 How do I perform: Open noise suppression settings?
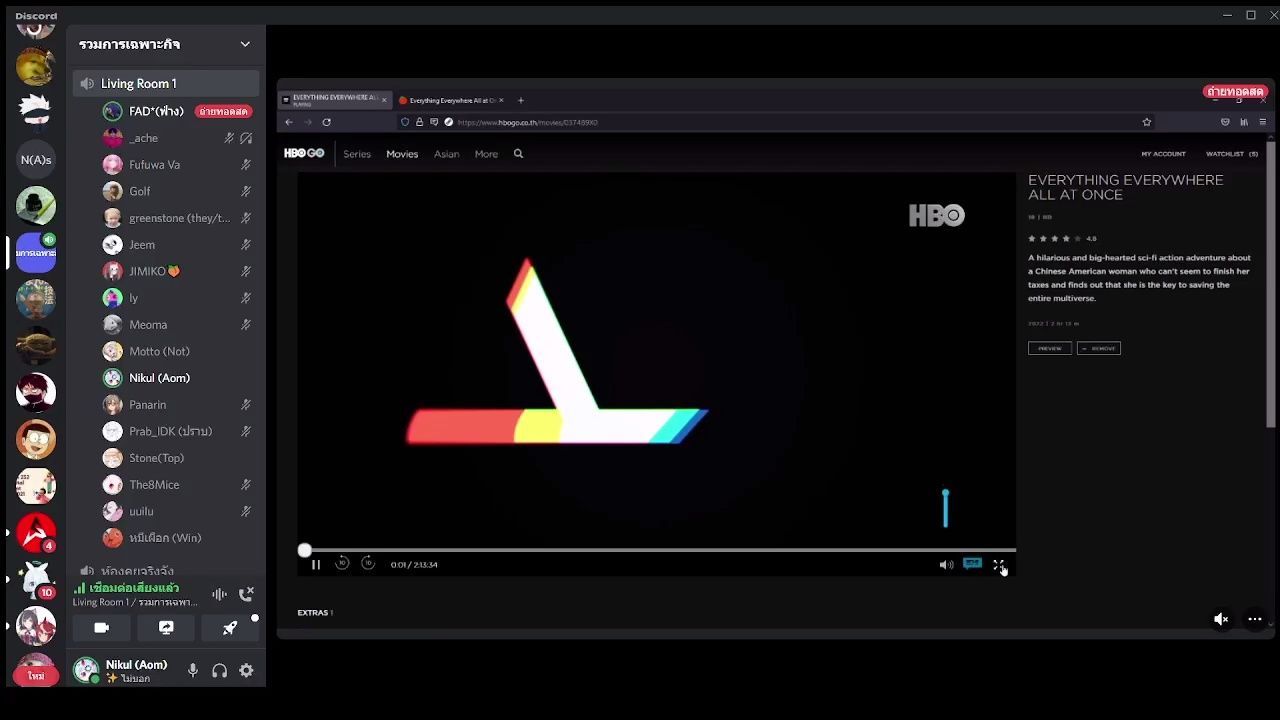tap(219, 594)
